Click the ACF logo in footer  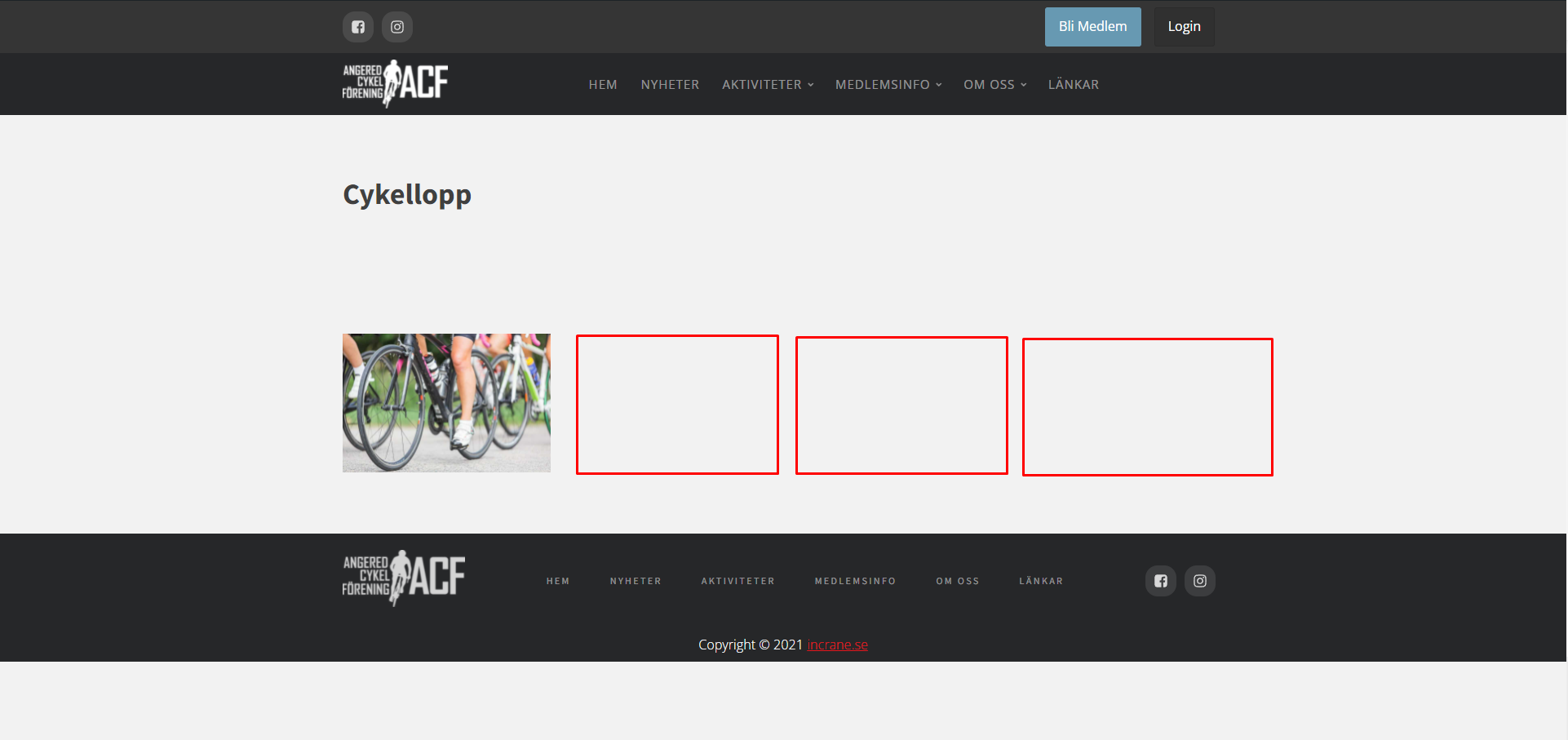pyautogui.click(x=404, y=578)
